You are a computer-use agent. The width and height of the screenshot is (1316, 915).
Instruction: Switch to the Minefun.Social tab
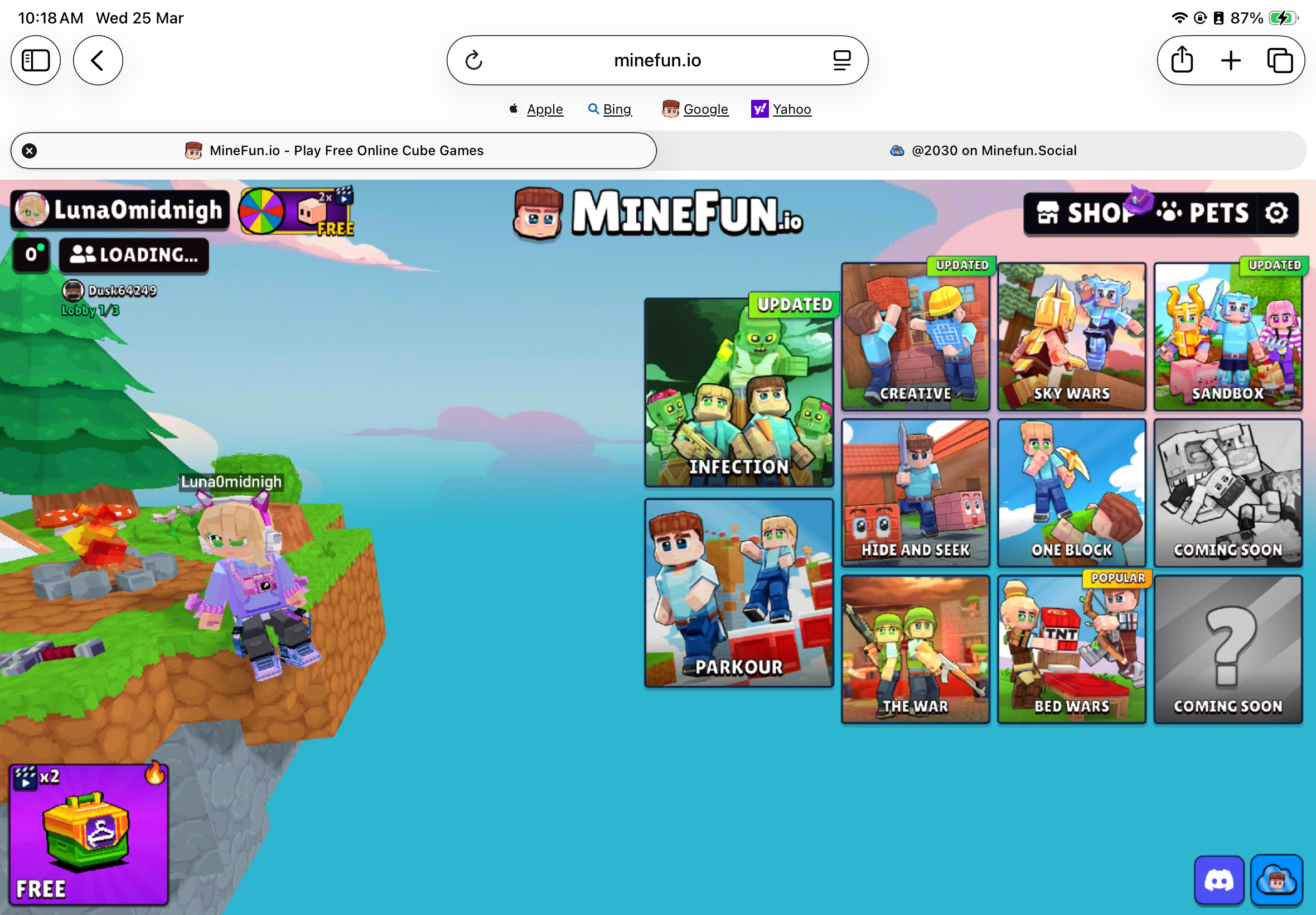click(982, 151)
